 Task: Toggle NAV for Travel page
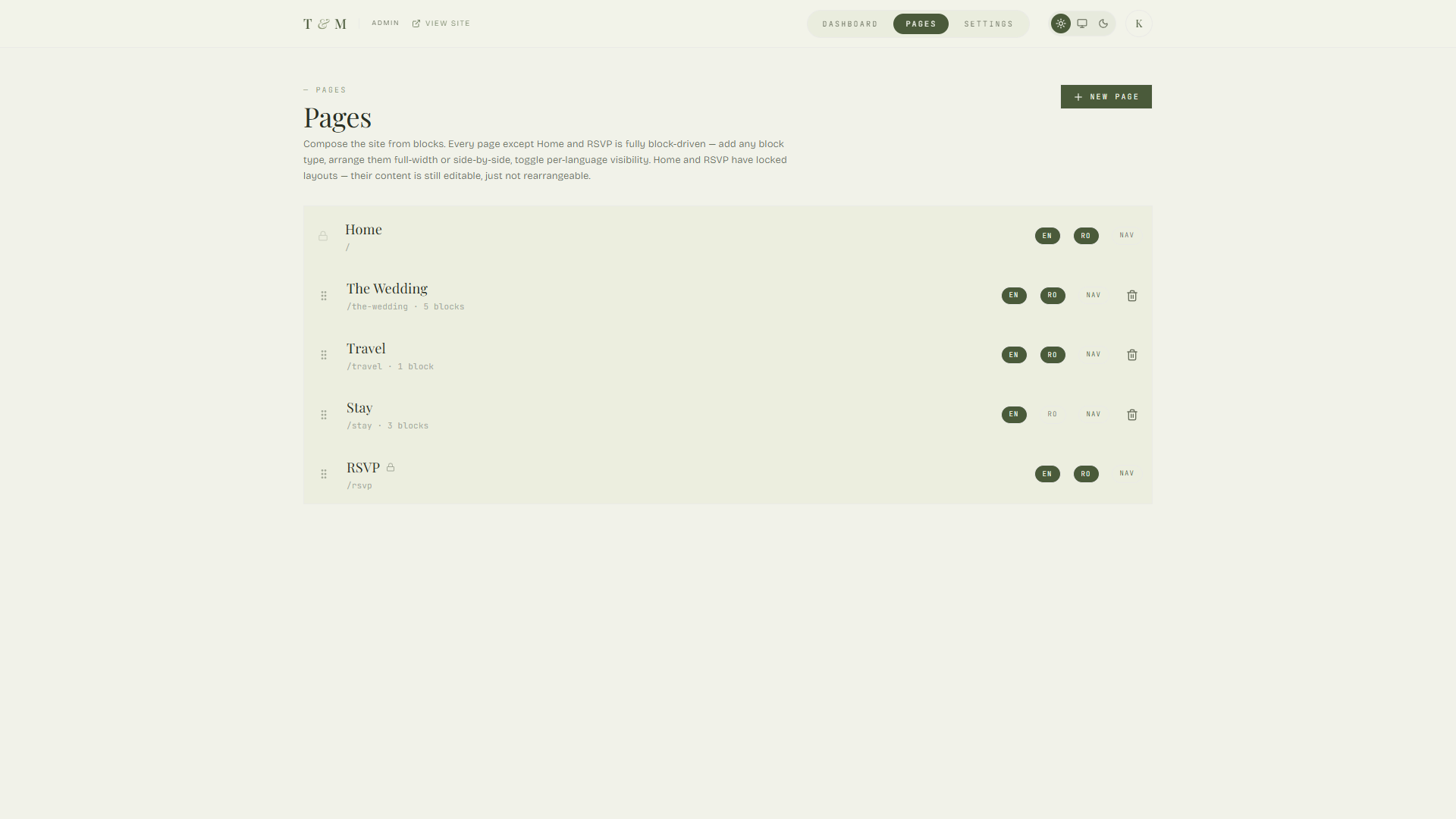[x=1094, y=355]
